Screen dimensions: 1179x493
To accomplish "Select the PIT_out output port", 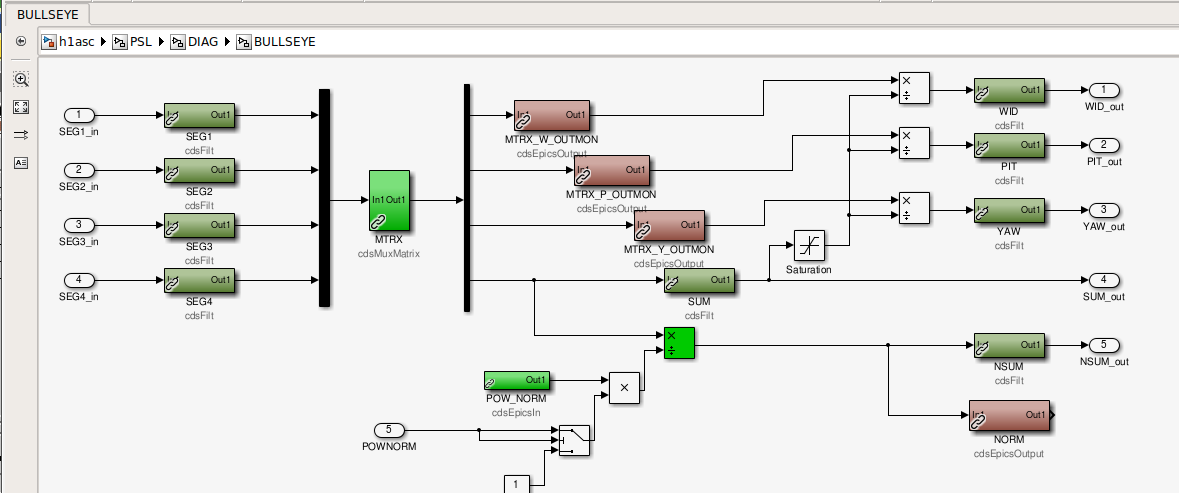I will (1105, 145).
